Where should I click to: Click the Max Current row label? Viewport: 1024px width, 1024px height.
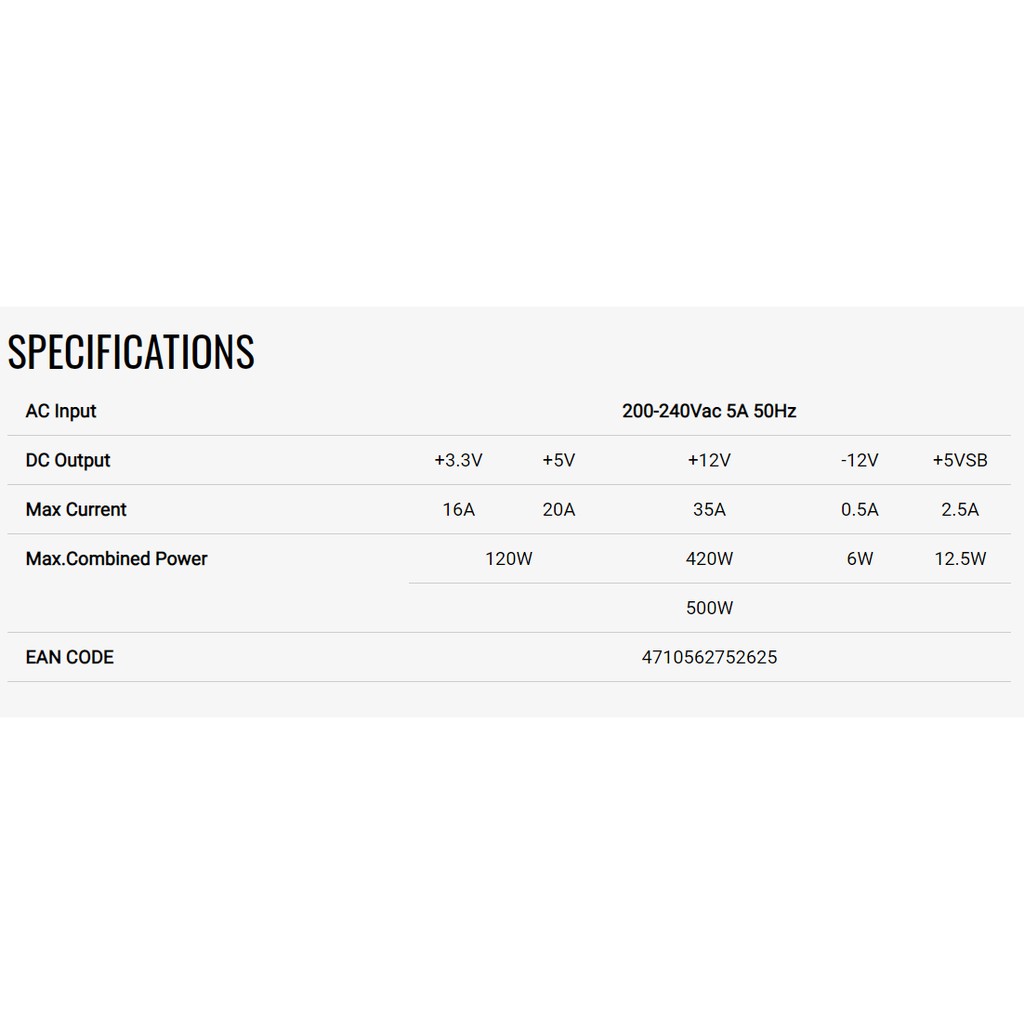(76, 509)
